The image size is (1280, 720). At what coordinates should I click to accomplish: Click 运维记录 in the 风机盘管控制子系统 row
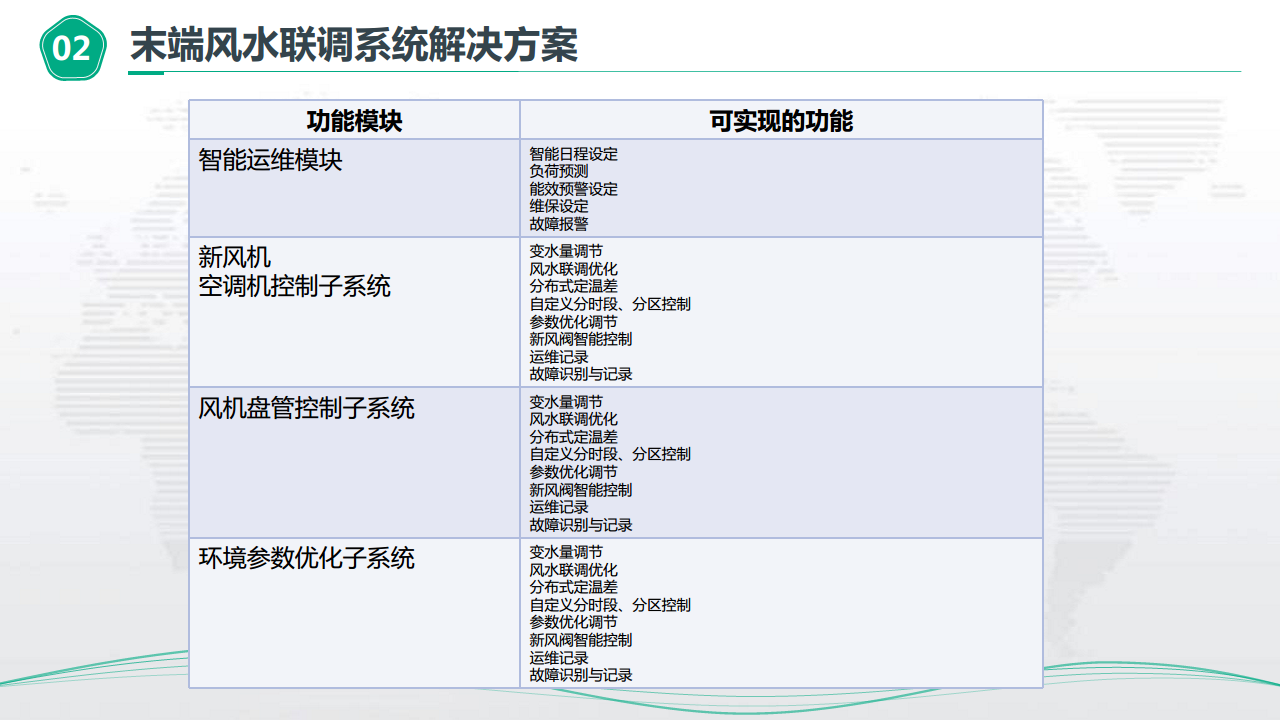[559, 507]
